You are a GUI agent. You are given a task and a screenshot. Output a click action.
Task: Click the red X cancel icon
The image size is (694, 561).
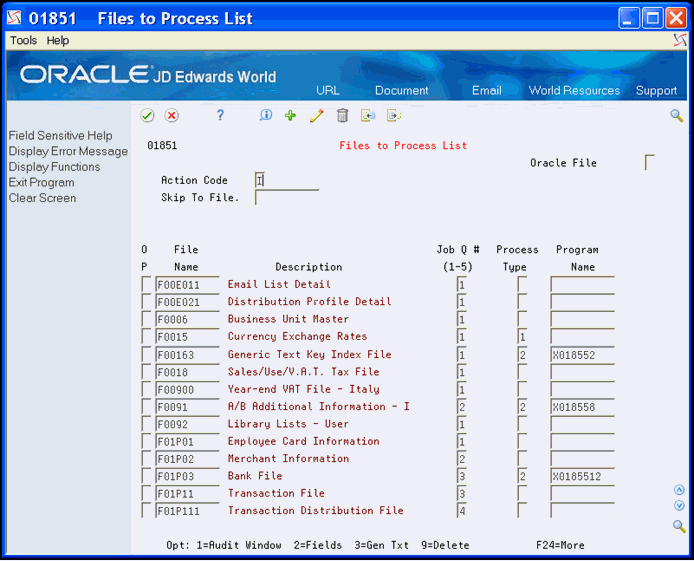(x=171, y=116)
